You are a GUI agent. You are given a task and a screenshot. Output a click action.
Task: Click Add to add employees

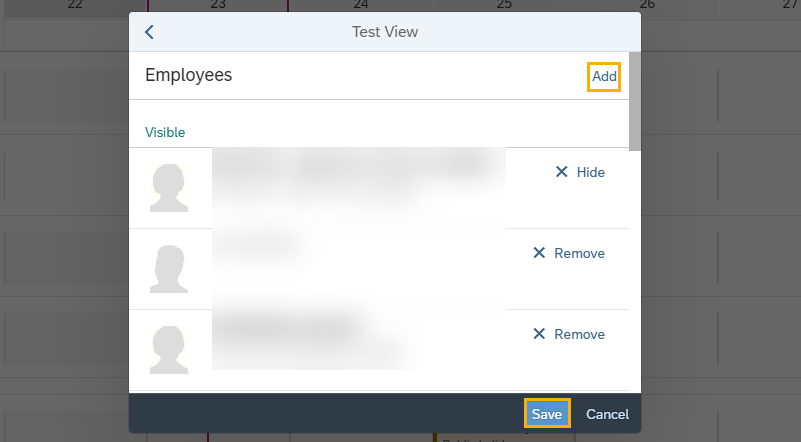point(604,76)
